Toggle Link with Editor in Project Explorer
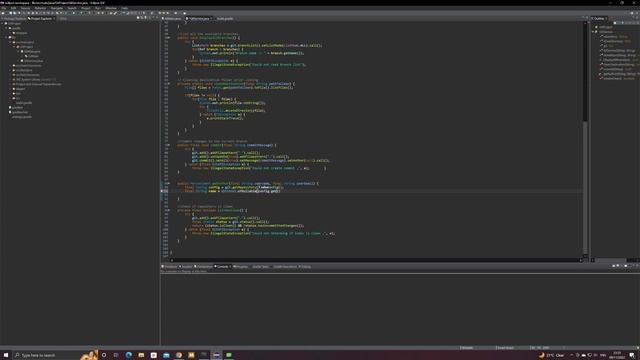Image resolution: width=640 pixels, height=360 pixels. [142, 18]
